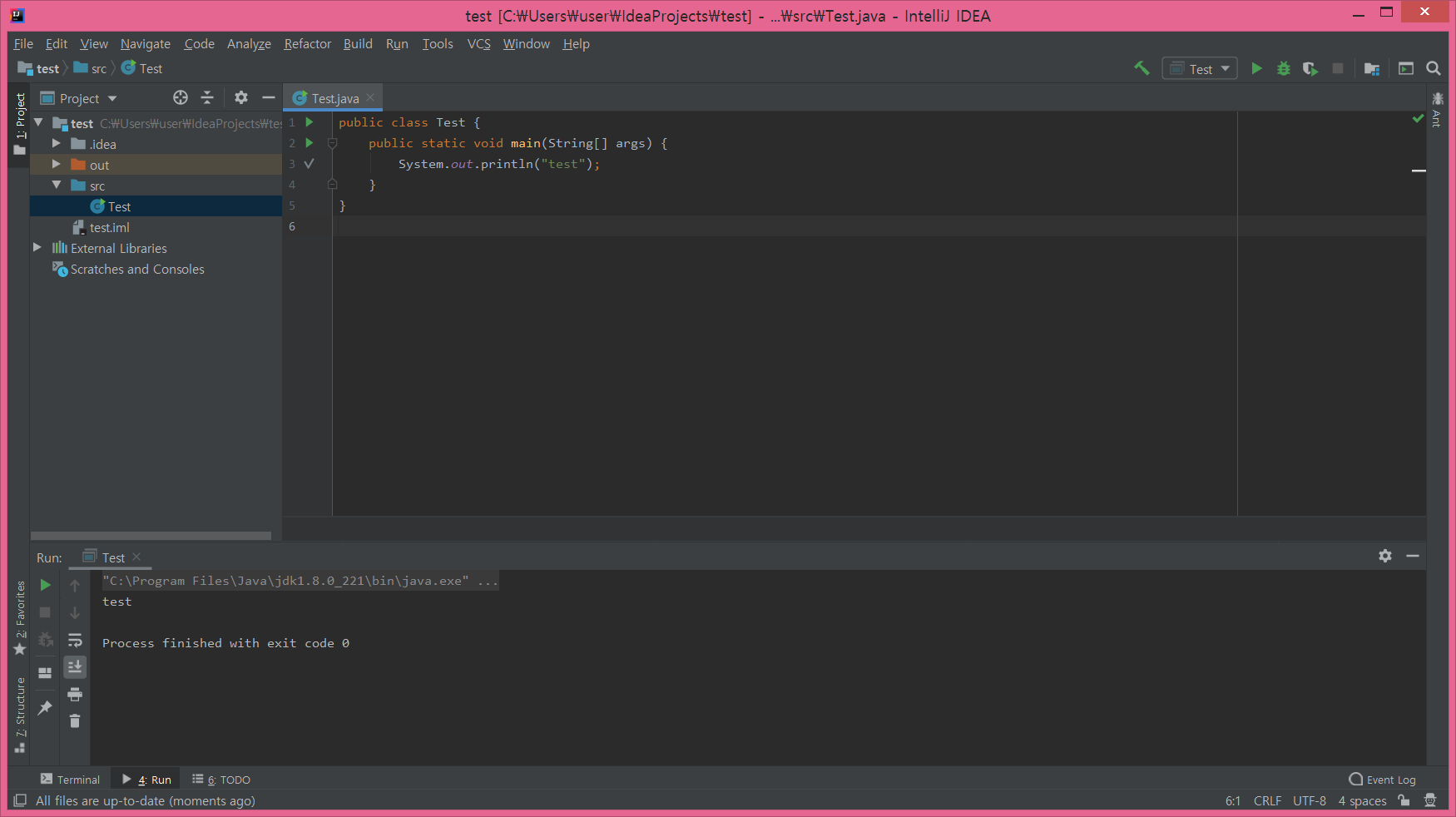
Task: Toggle read-only lock icon in status bar
Action: point(1404,800)
